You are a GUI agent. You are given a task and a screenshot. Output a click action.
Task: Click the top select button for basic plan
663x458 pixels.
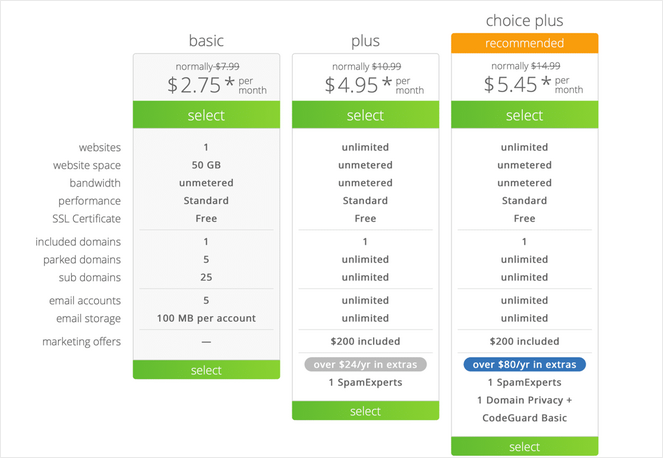206,115
